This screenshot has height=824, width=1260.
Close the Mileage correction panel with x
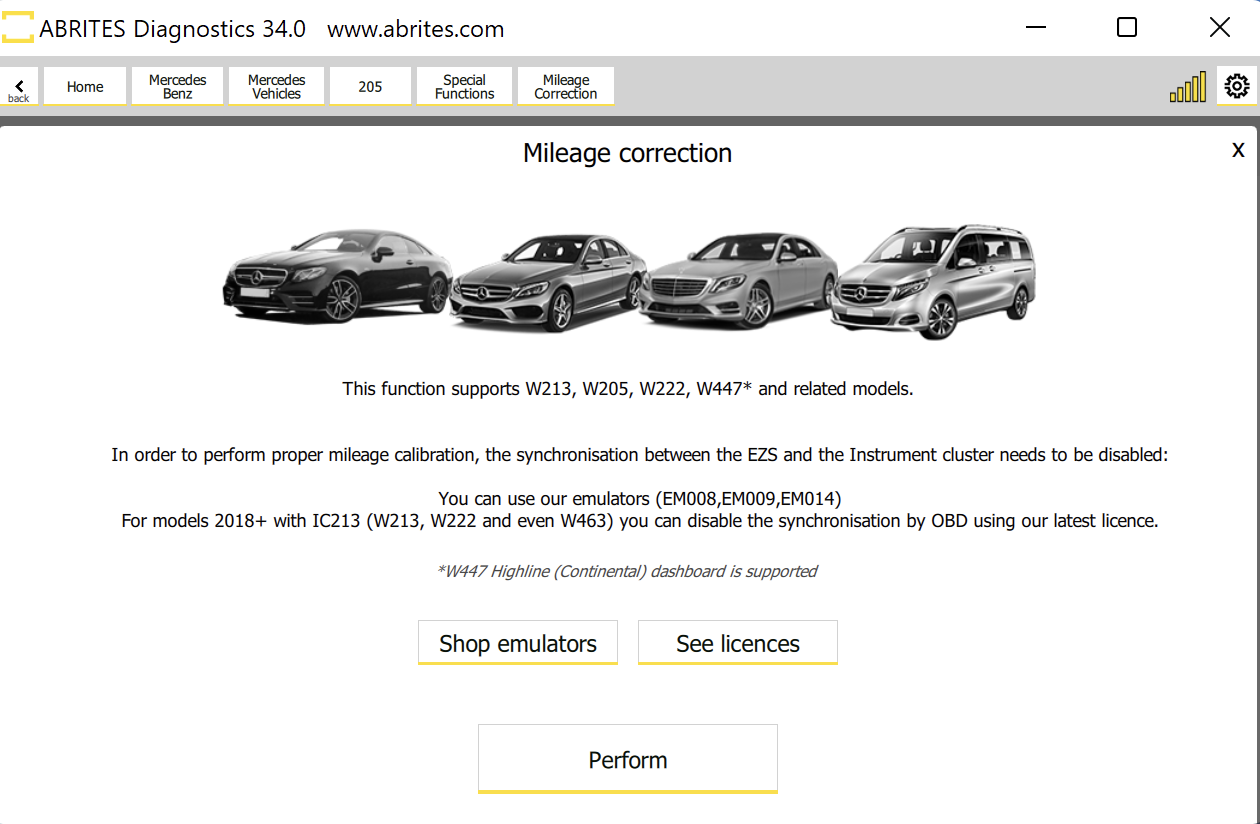coord(1238,150)
